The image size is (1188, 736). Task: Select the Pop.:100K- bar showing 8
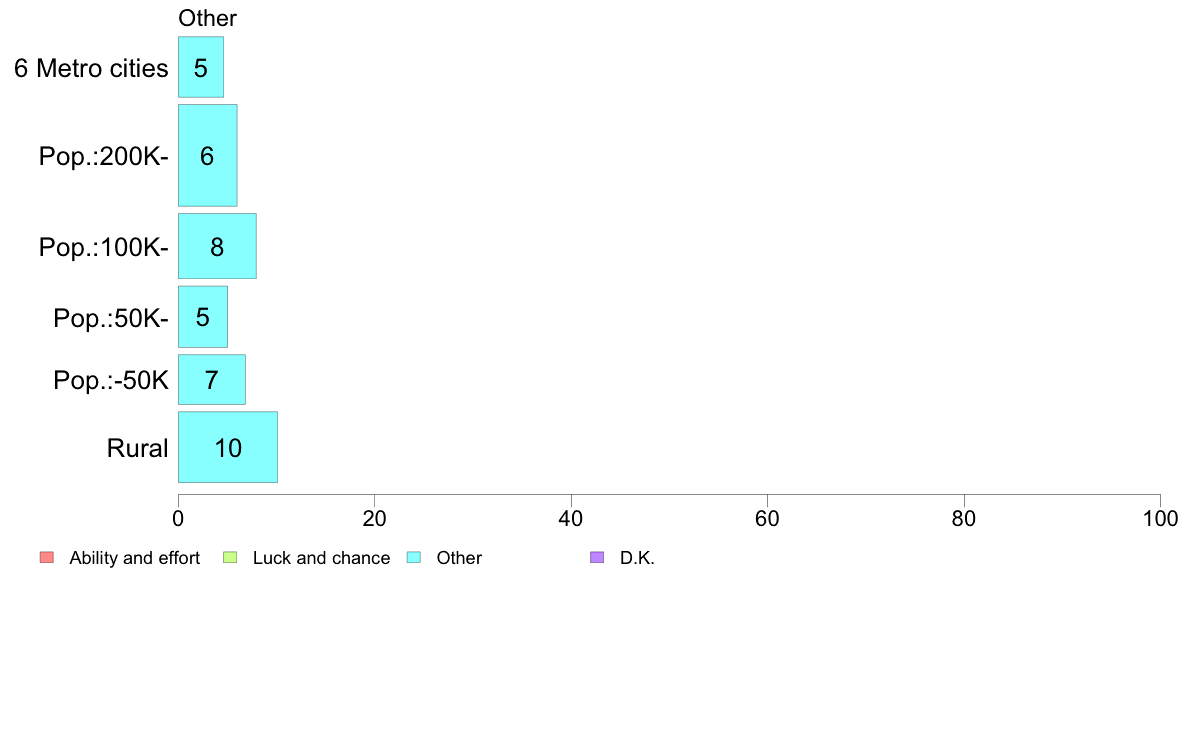[x=217, y=246]
